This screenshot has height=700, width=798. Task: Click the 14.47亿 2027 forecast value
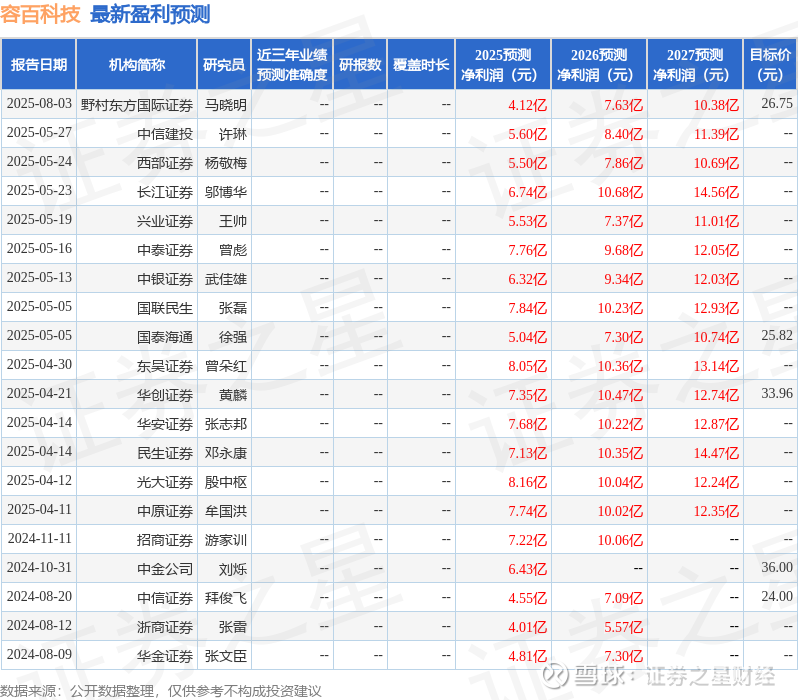[717, 453]
